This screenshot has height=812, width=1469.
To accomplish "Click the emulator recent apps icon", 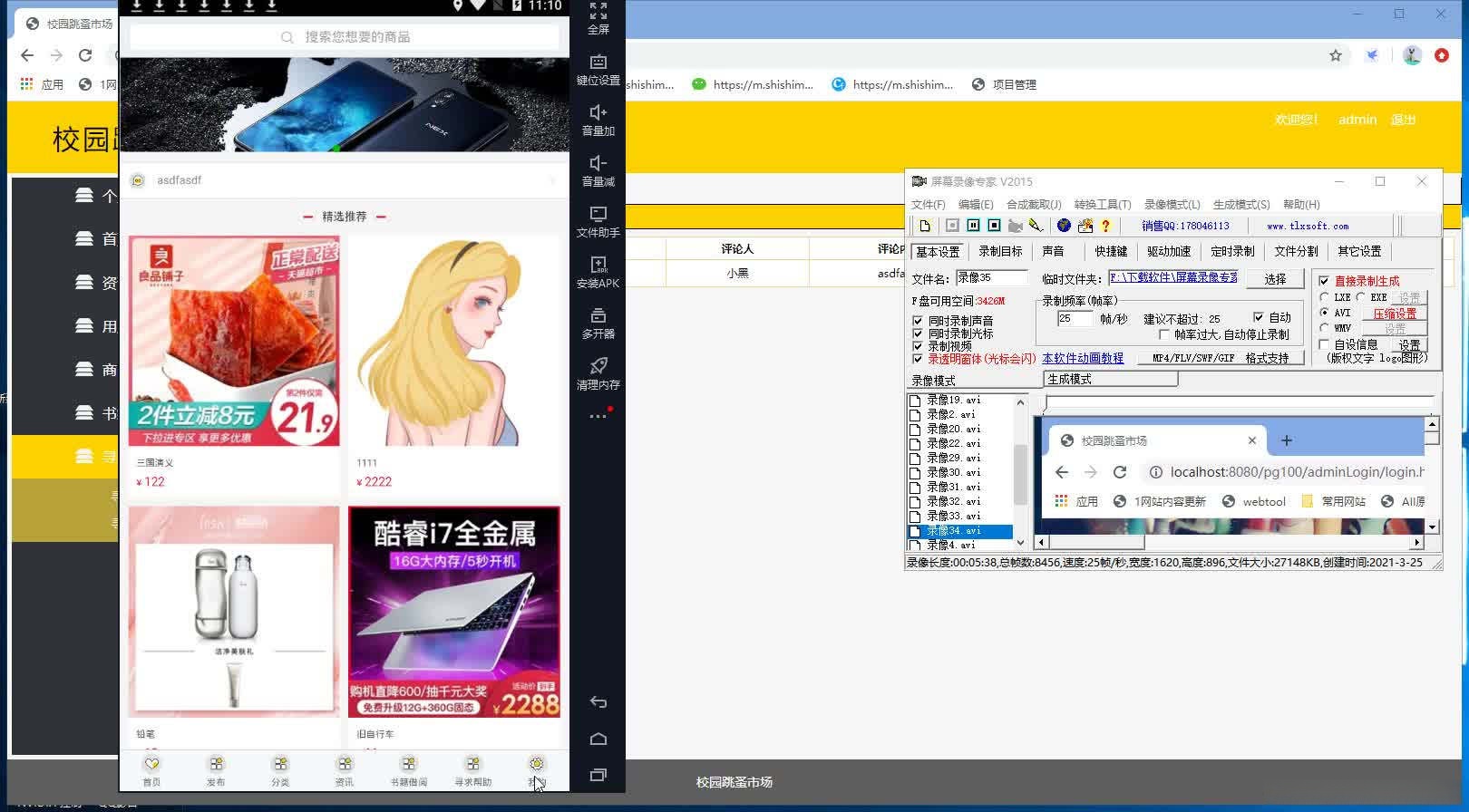I will point(598,775).
